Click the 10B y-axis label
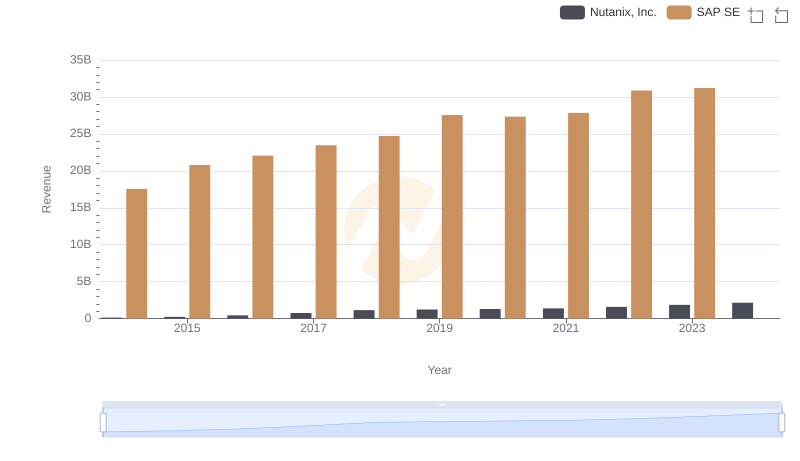 81,244
